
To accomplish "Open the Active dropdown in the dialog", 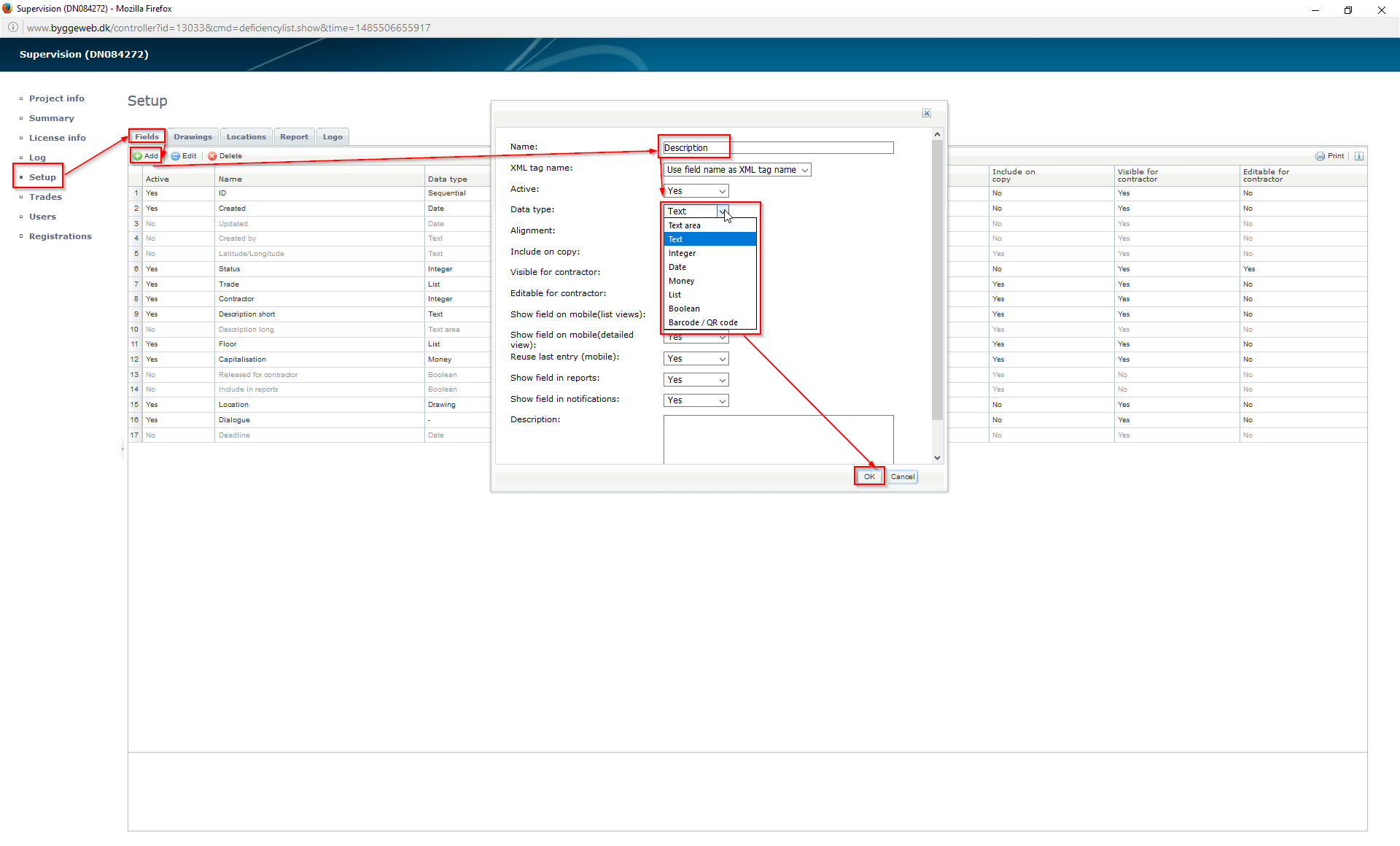I will click(696, 191).
